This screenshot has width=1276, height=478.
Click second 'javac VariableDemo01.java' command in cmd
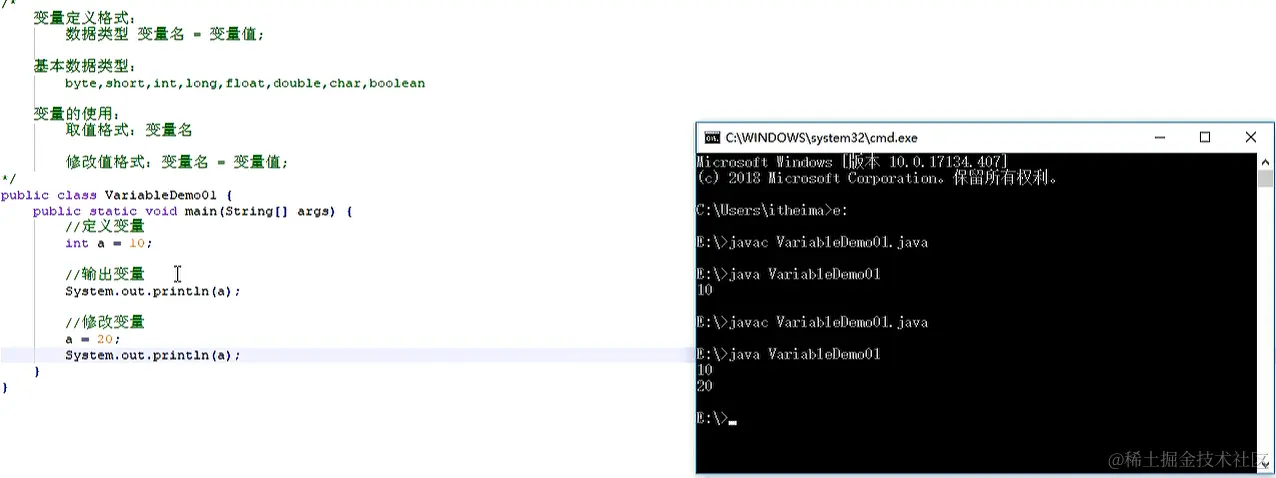tap(828, 322)
